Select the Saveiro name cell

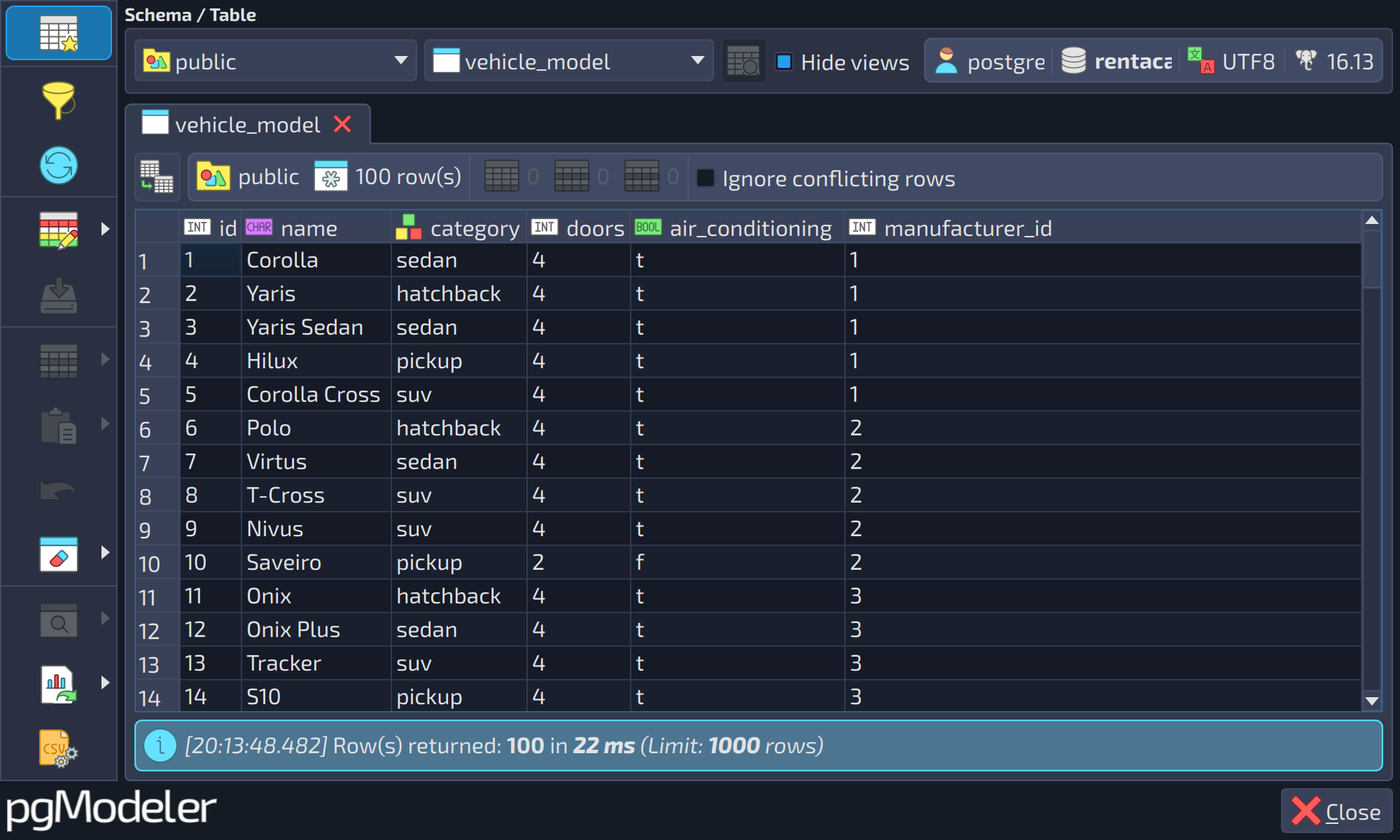(316, 562)
